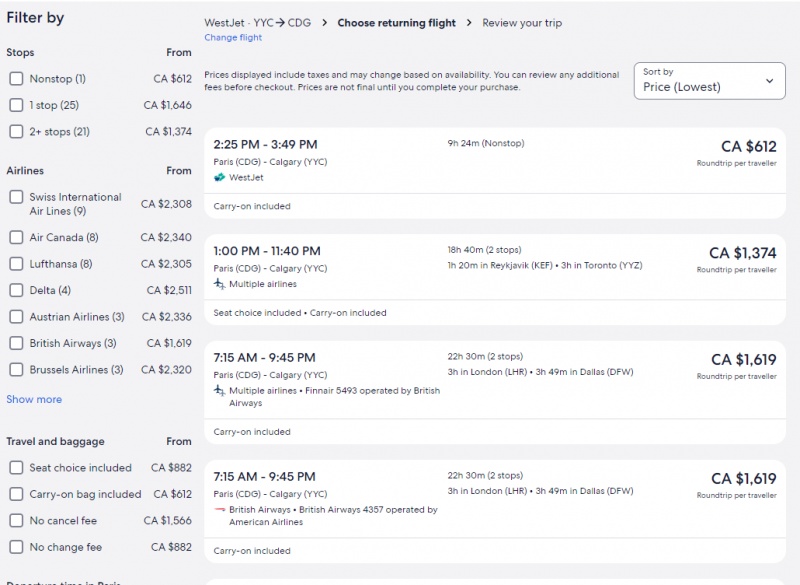
Task: Click the CA $2,308 price beside Swiss International
Action: click(166, 204)
